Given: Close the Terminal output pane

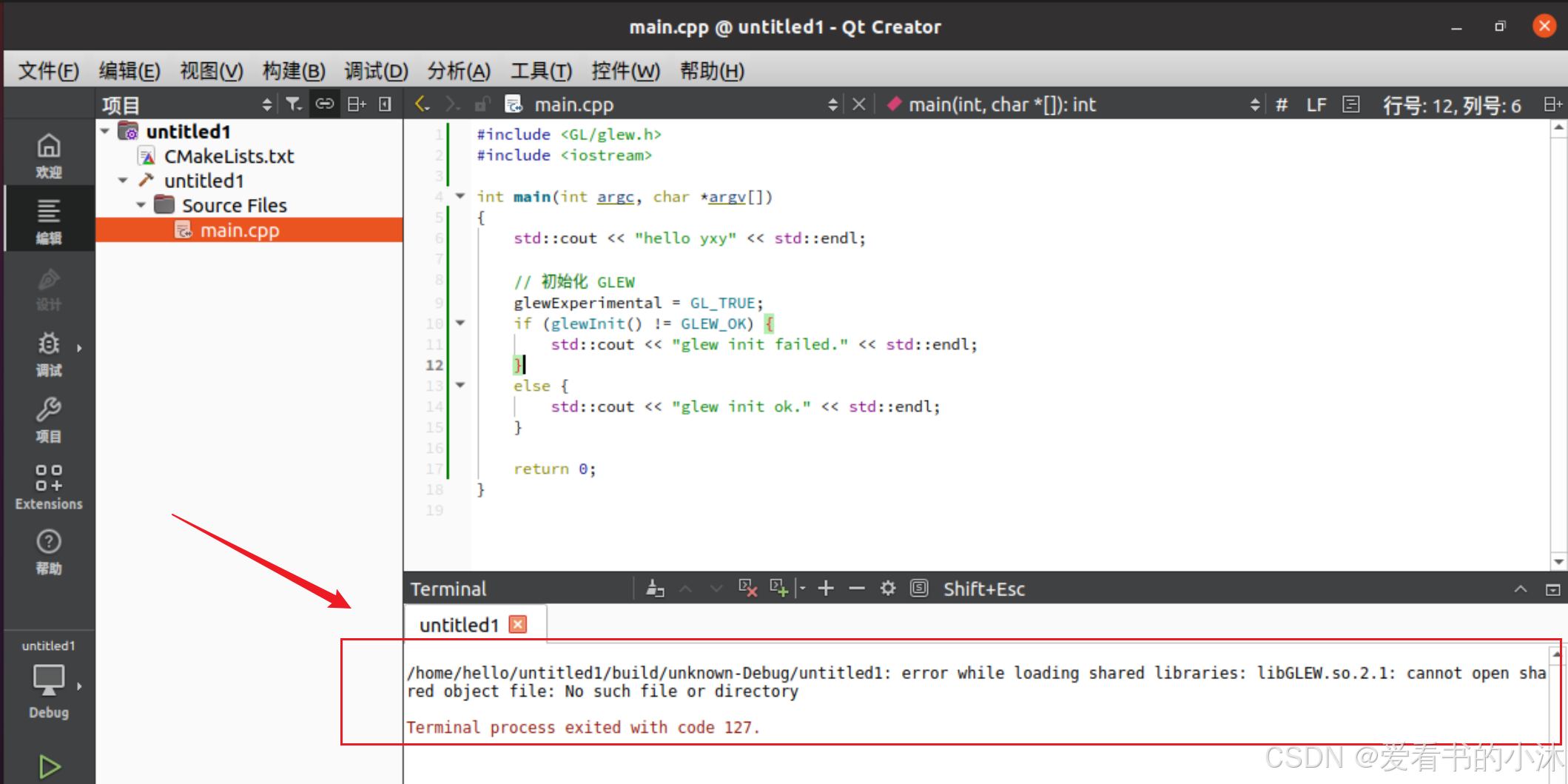Looking at the screenshot, I should (x=1552, y=589).
